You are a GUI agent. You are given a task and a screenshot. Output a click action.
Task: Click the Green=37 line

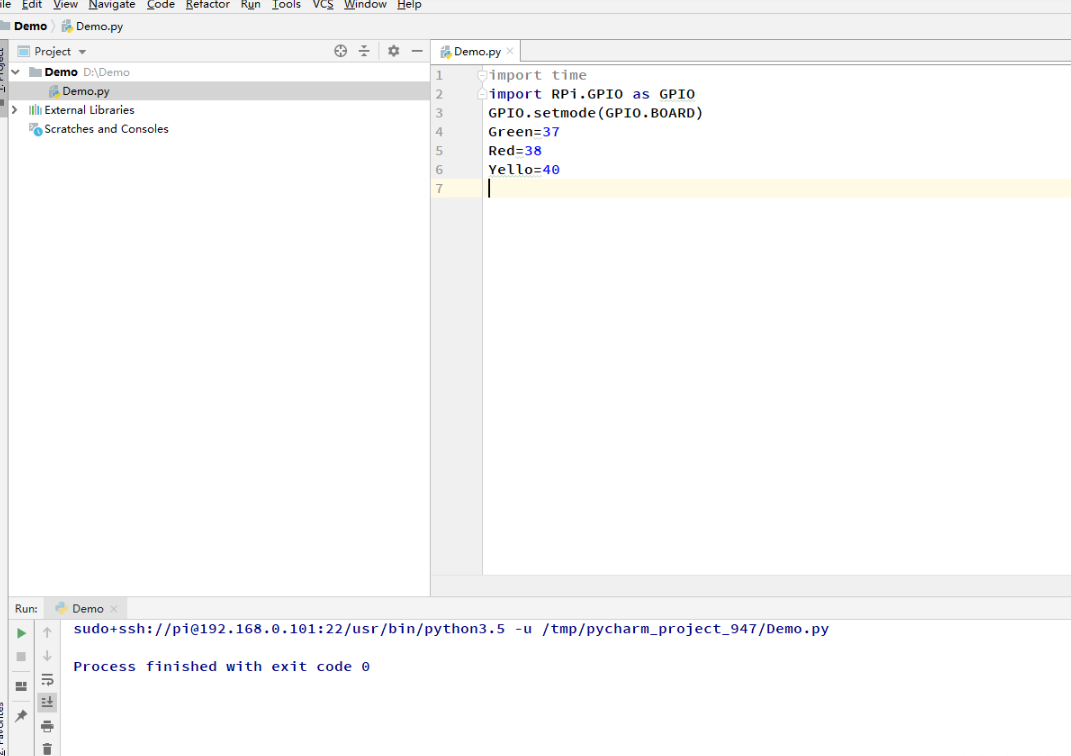pos(524,132)
